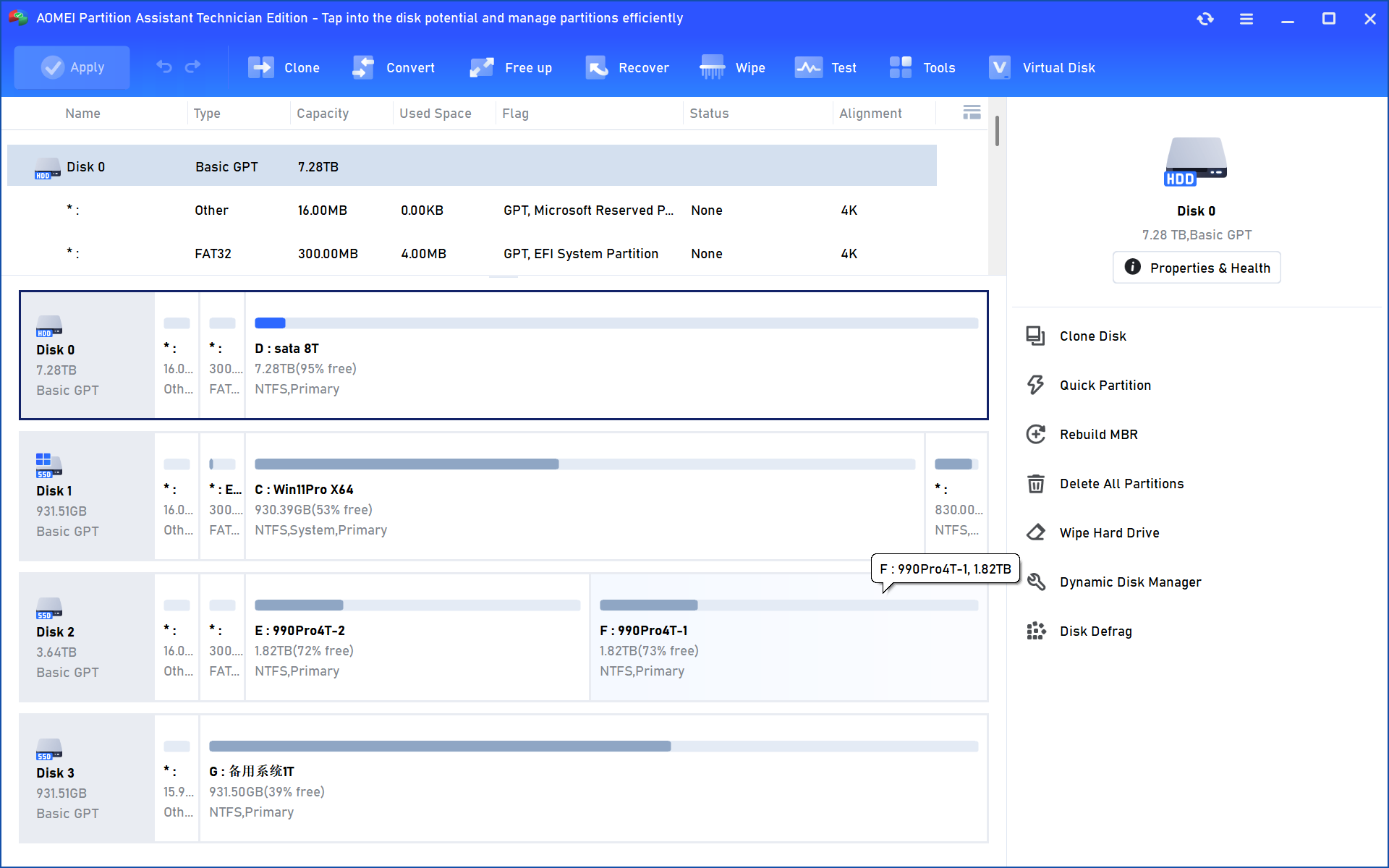Screen dimensions: 1389x868
Task: Open Properties & Health for Disk 0
Action: [1196, 268]
